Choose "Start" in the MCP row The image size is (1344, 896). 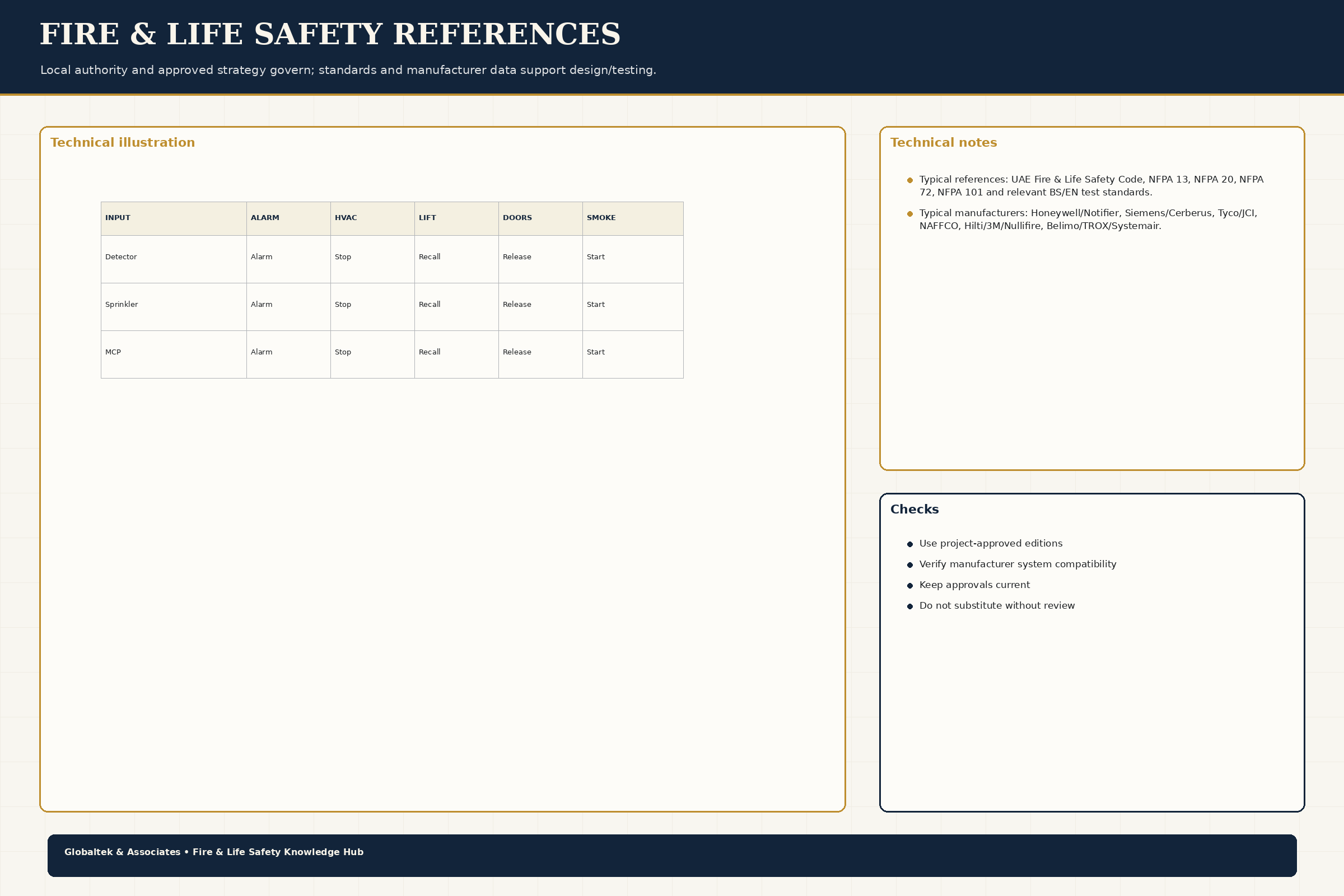click(595, 352)
